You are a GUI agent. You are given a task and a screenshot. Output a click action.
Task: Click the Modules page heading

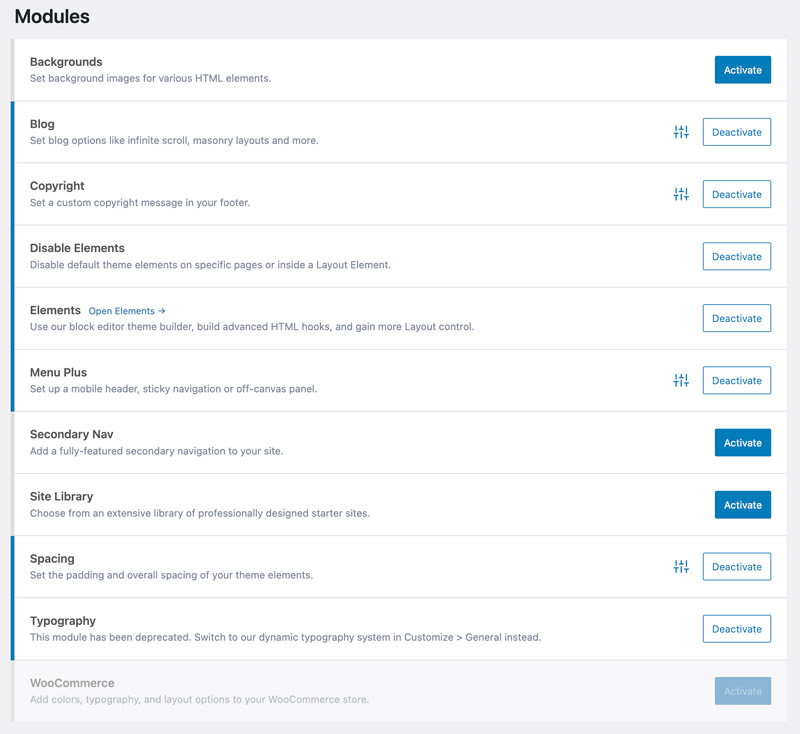(x=52, y=17)
